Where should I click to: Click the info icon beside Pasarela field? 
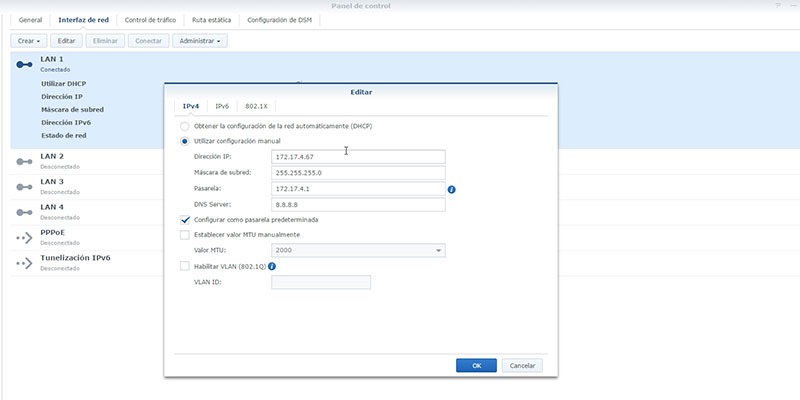click(x=452, y=190)
